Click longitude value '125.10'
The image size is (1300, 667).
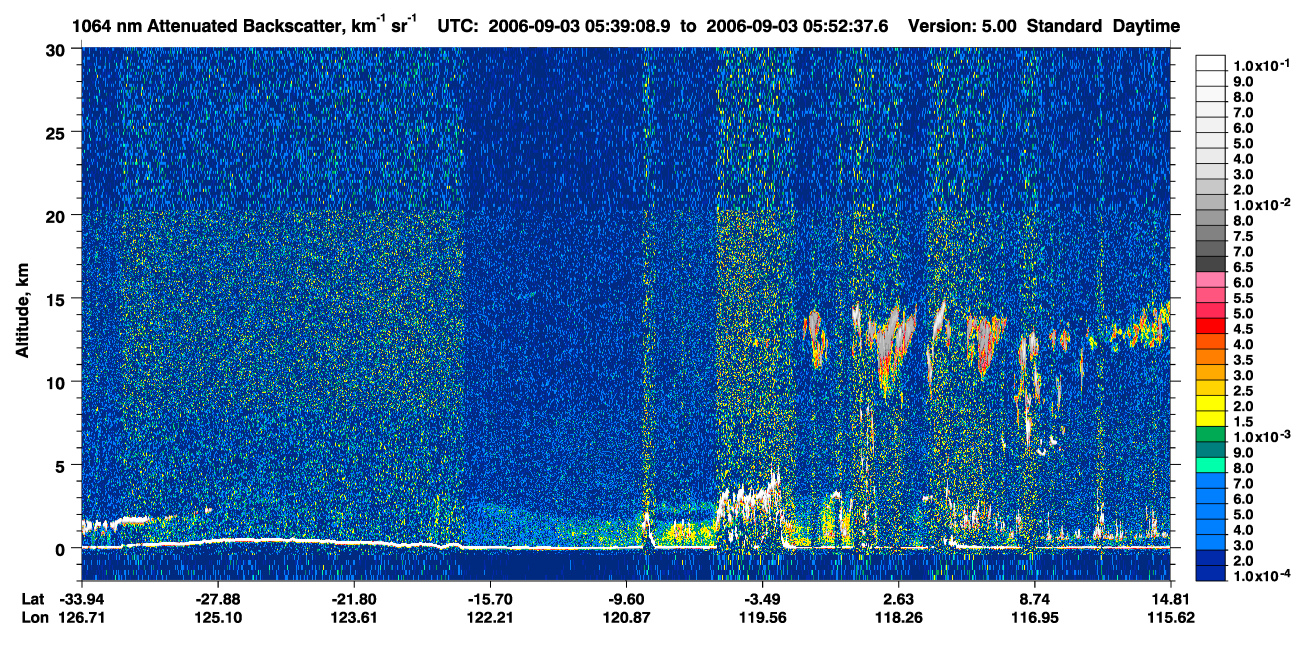point(218,617)
